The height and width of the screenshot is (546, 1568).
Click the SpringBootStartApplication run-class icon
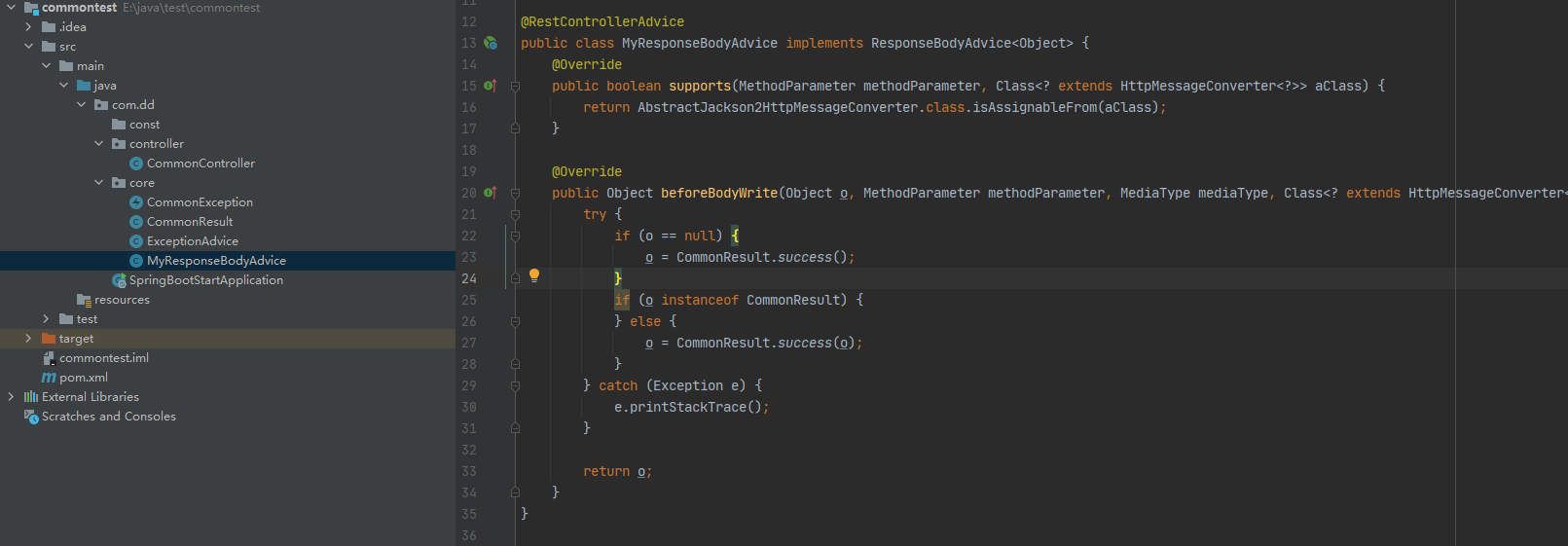(119, 280)
